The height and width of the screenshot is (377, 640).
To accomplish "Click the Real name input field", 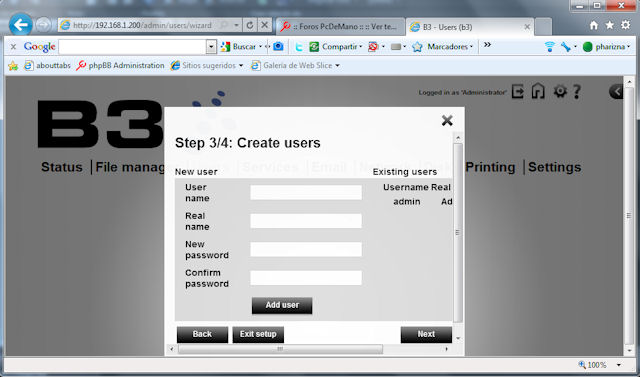I will tap(306, 221).
